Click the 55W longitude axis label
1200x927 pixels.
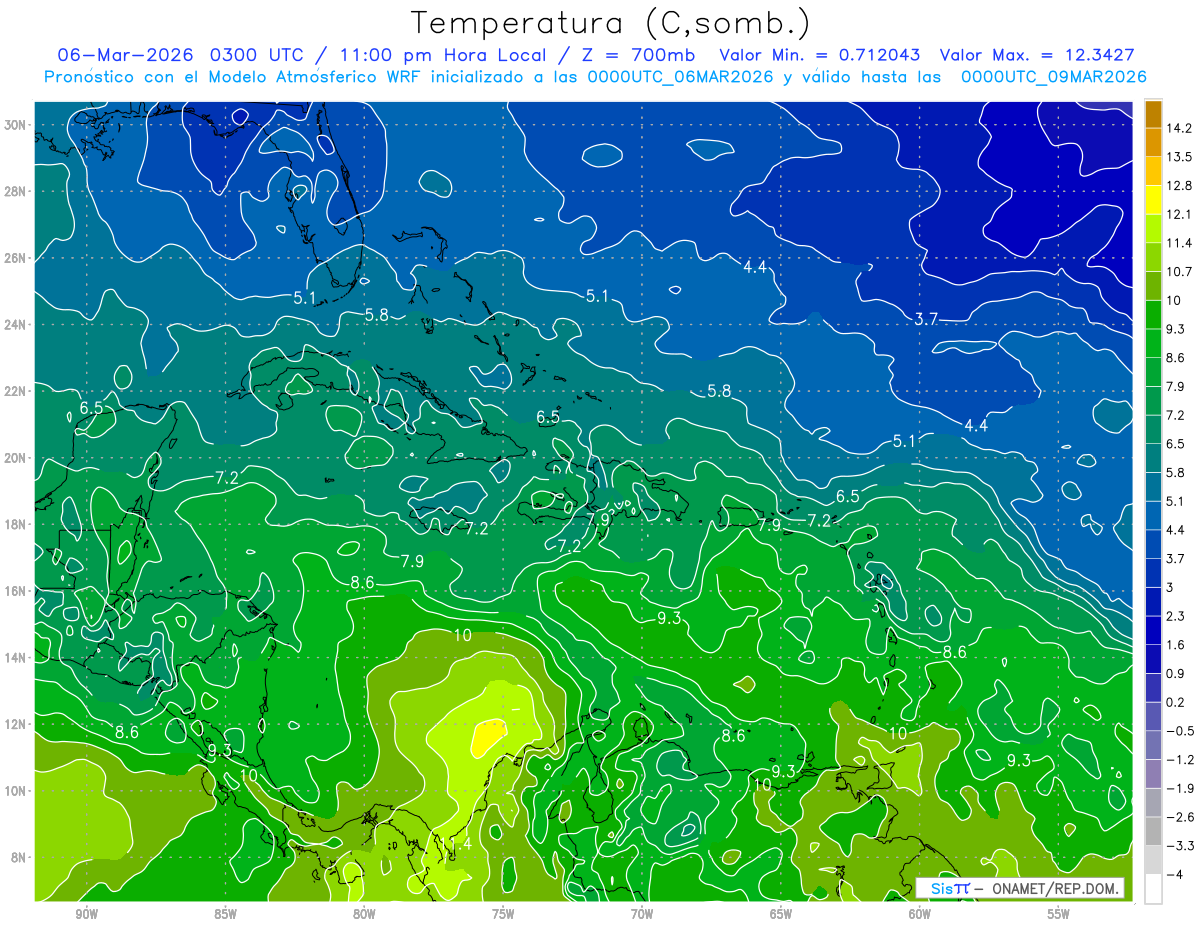tap(1059, 914)
